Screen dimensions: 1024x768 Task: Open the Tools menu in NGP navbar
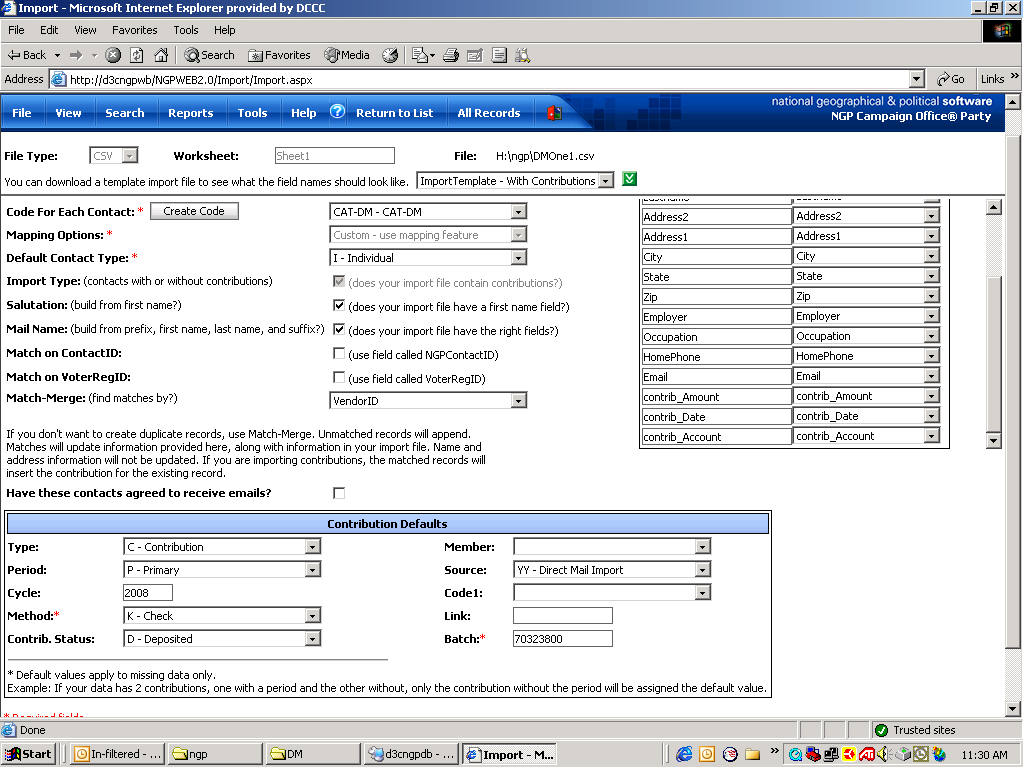252,113
